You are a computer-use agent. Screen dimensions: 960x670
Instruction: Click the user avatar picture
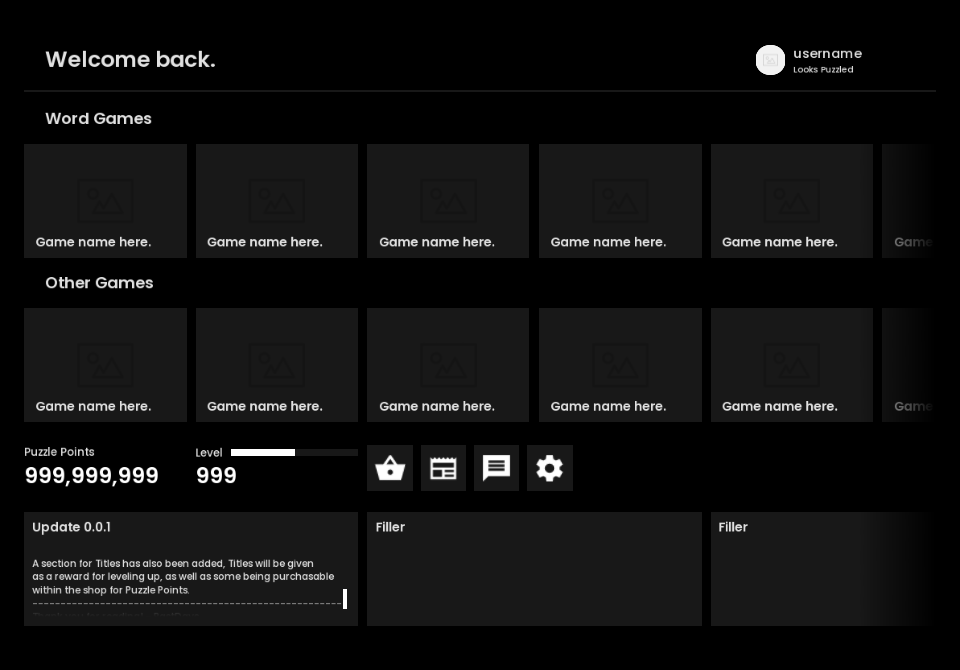pyautogui.click(x=770, y=60)
